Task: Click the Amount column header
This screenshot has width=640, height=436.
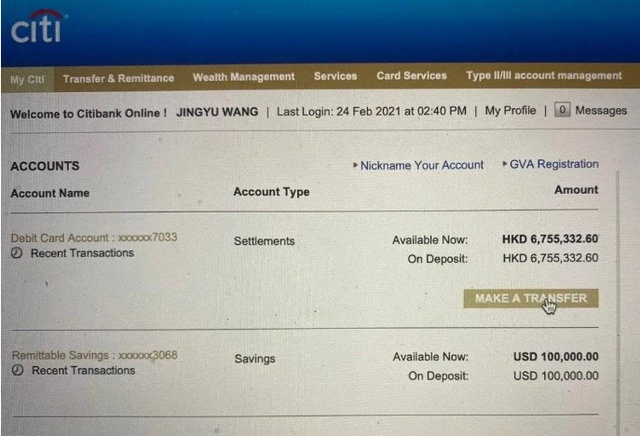Action: tap(576, 190)
